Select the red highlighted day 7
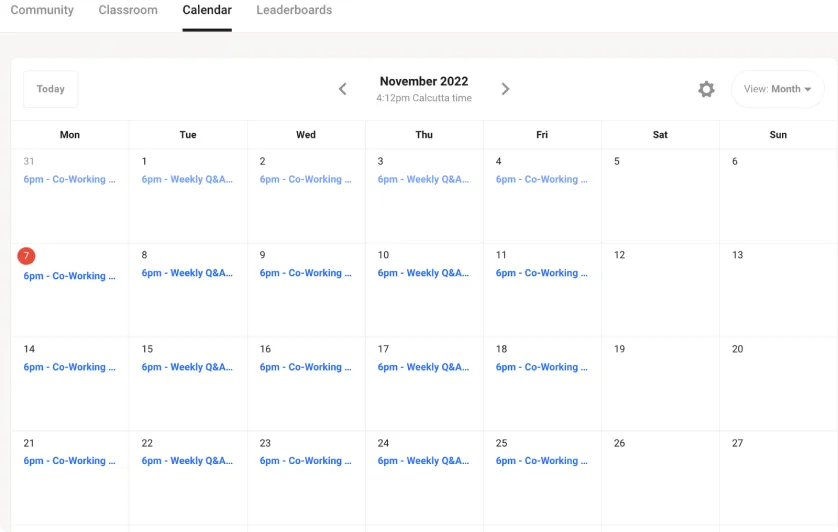 [x=26, y=256]
